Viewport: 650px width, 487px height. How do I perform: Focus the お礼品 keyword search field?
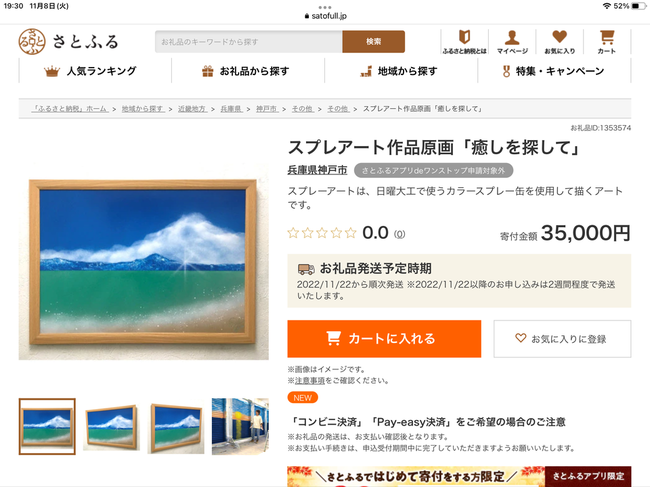249,41
